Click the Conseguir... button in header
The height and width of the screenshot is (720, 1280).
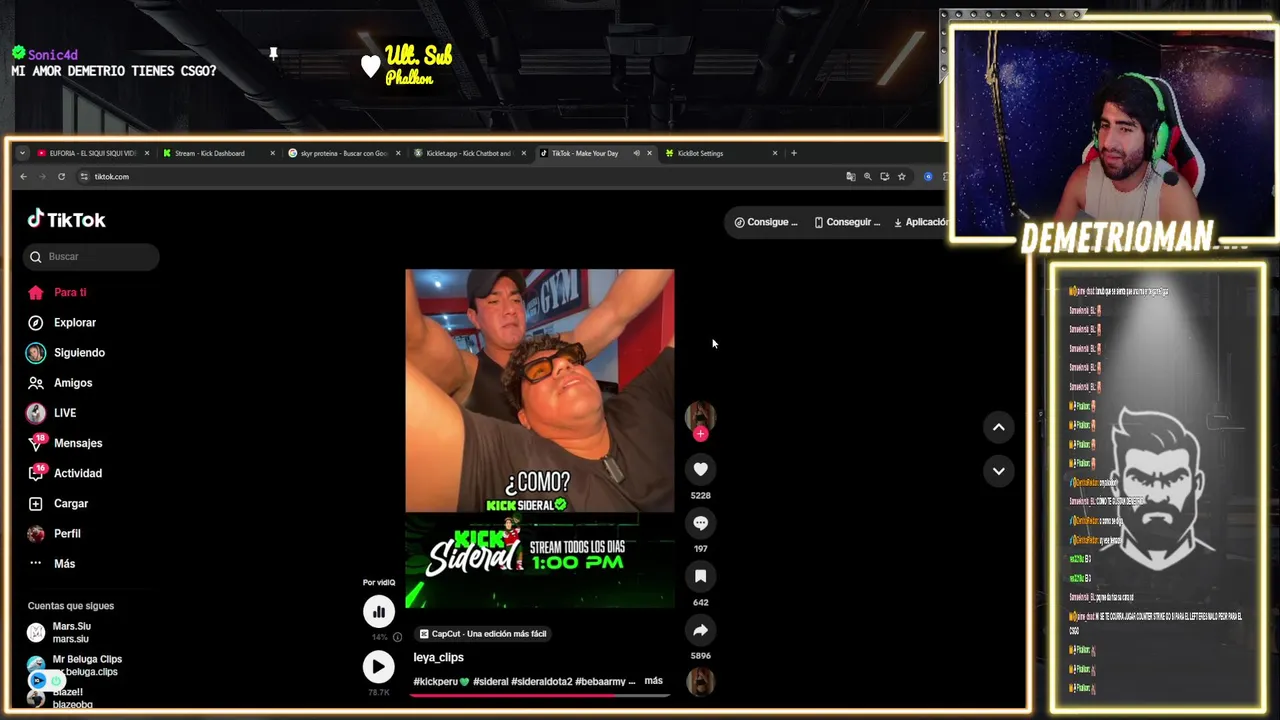(847, 222)
